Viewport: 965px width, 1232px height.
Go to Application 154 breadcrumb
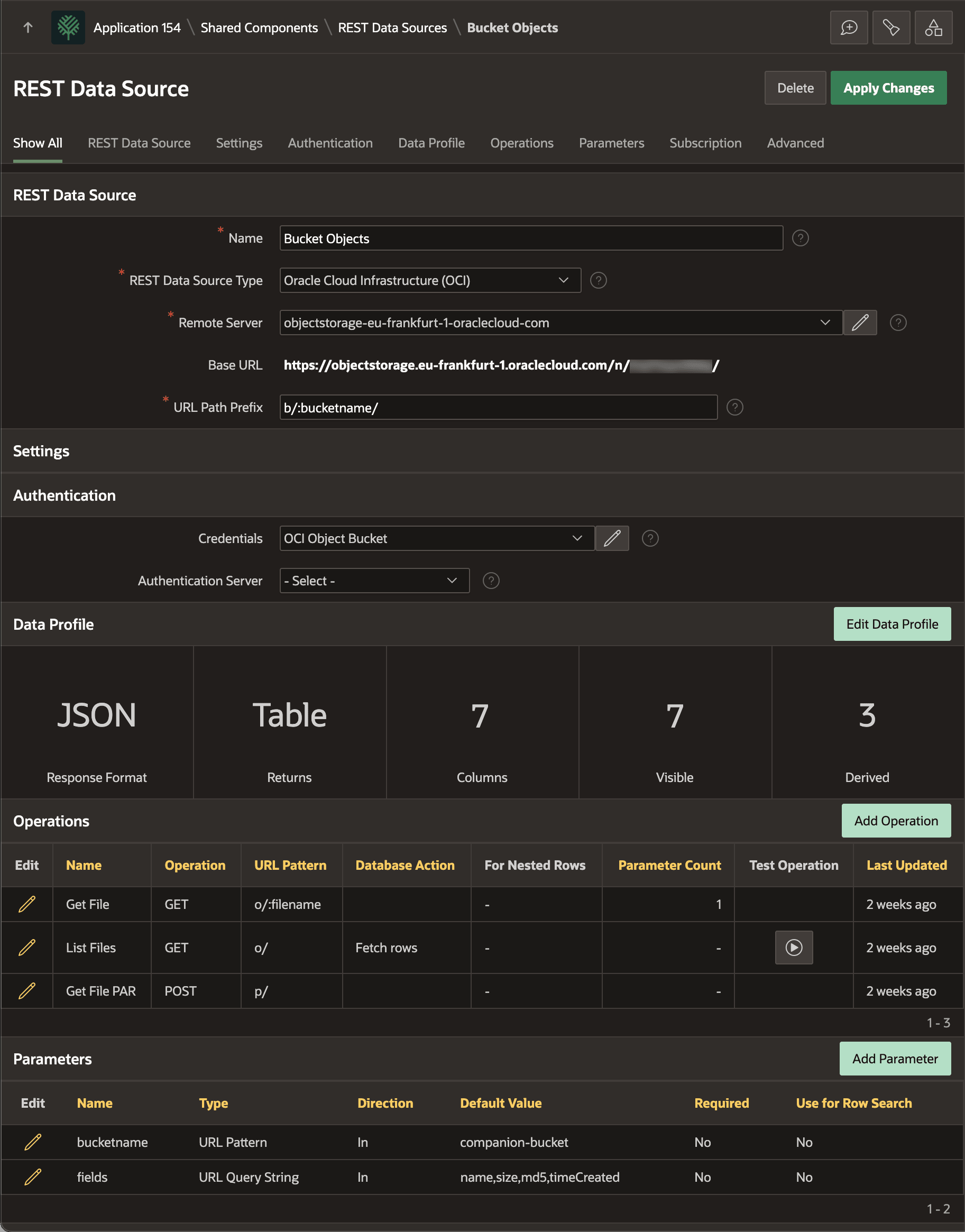click(x=137, y=27)
